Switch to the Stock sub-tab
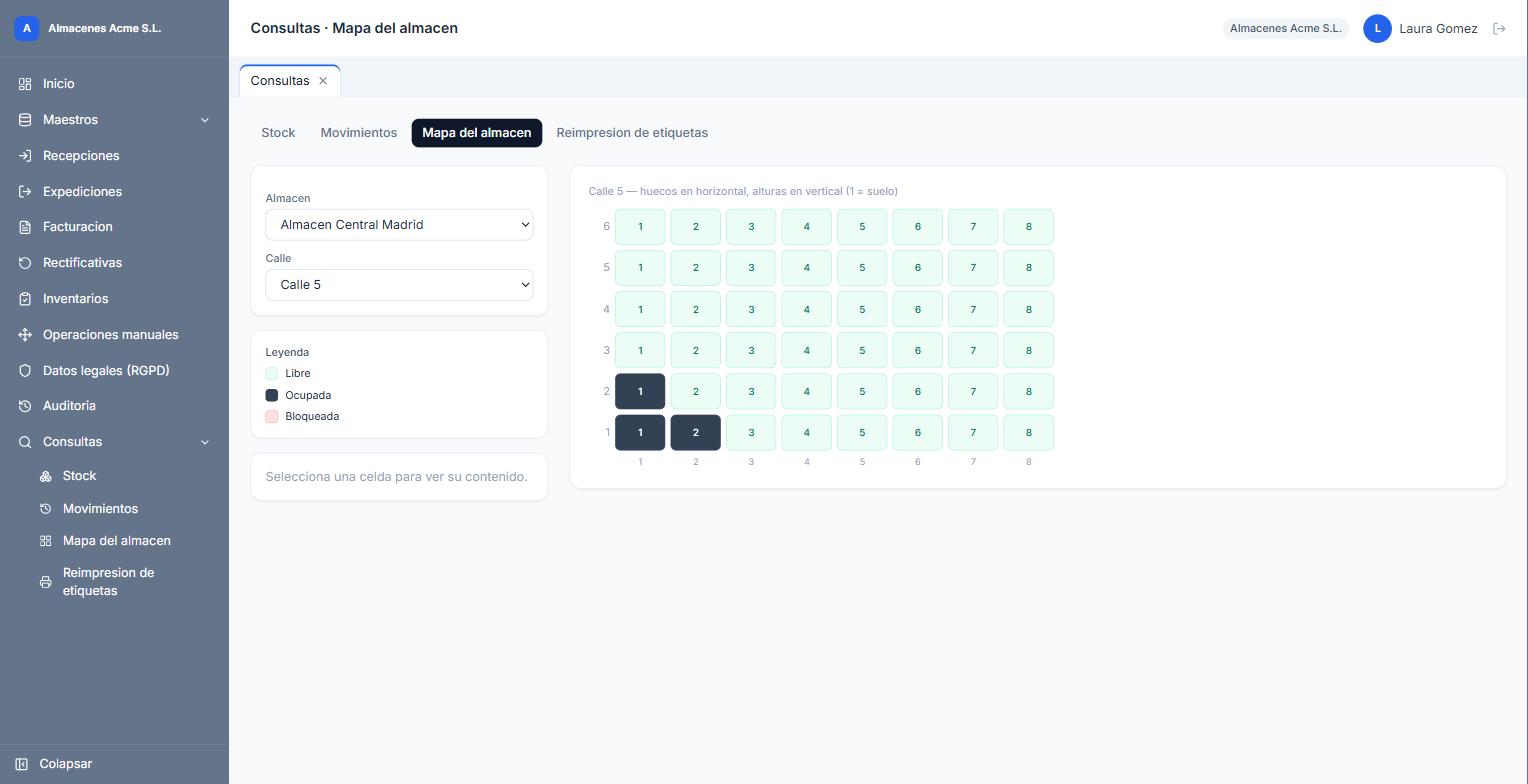 pyautogui.click(x=278, y=133)
